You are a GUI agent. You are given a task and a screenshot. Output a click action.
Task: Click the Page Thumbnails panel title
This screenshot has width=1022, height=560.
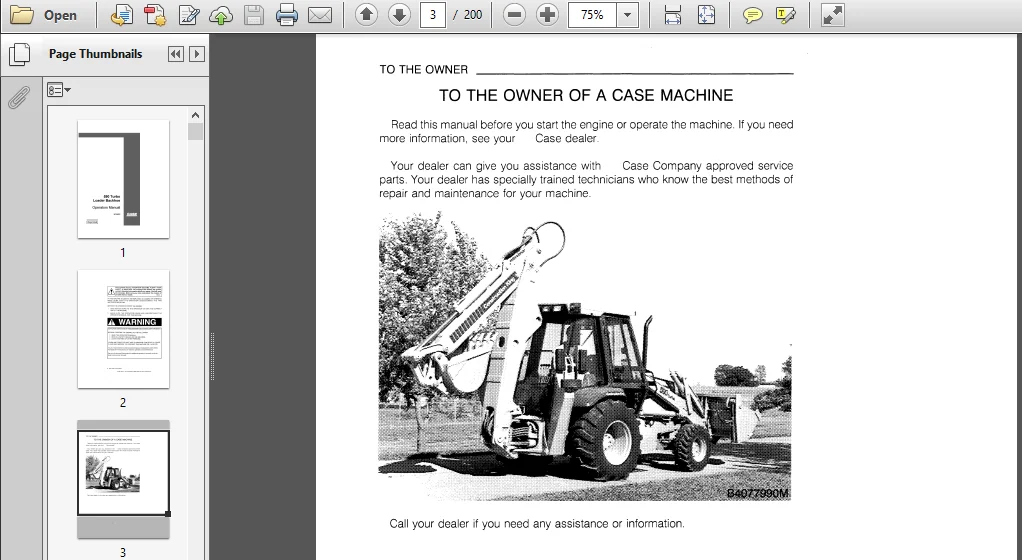[x=95, y=54]
